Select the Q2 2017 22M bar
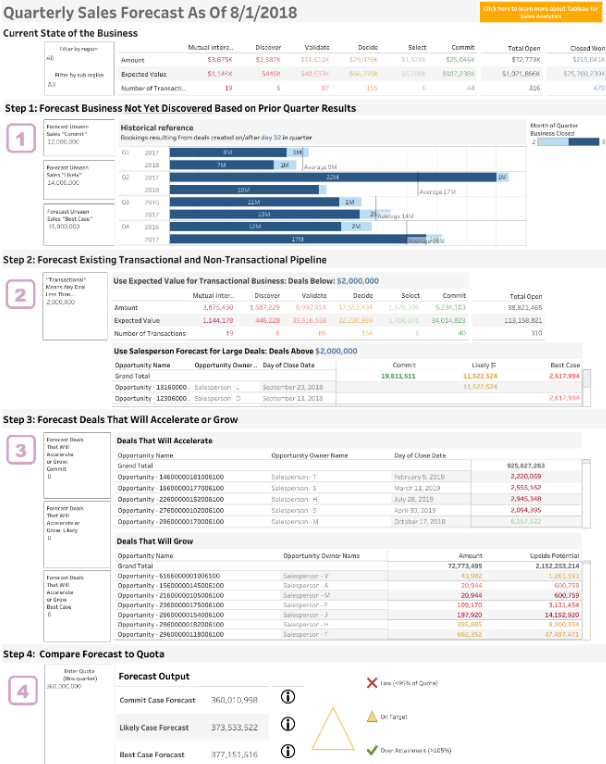The width and height of the screenshot is (606, 764). pos(333,177)
